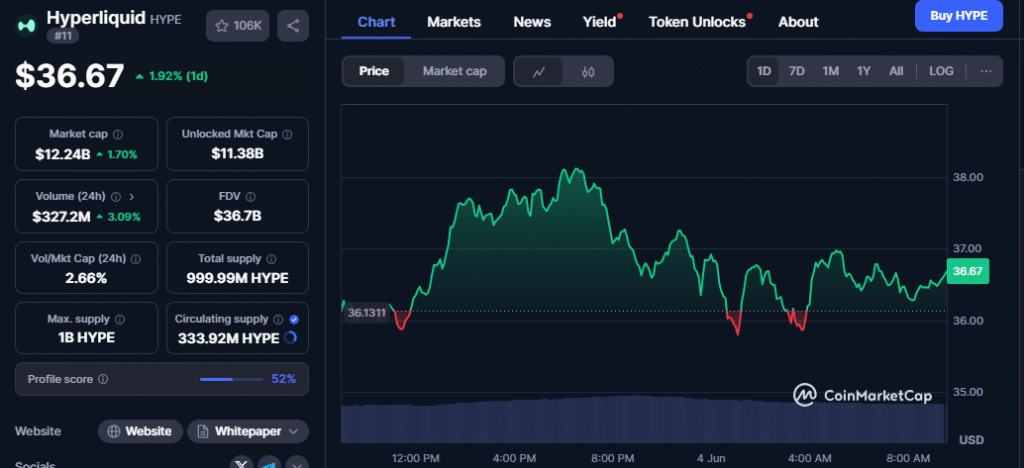Open the chart more options ellipsis

pos(986,71)
